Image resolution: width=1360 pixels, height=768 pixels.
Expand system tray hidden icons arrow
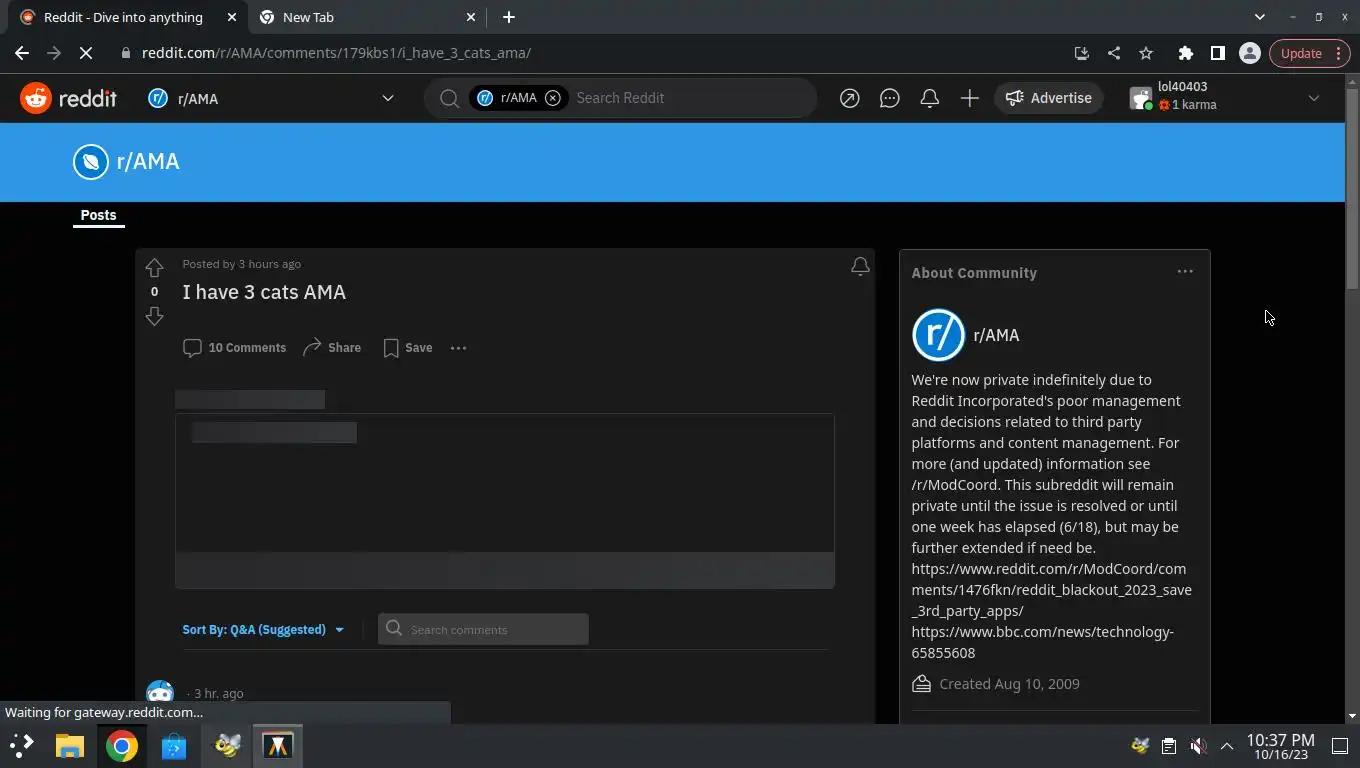[1226, 745]
